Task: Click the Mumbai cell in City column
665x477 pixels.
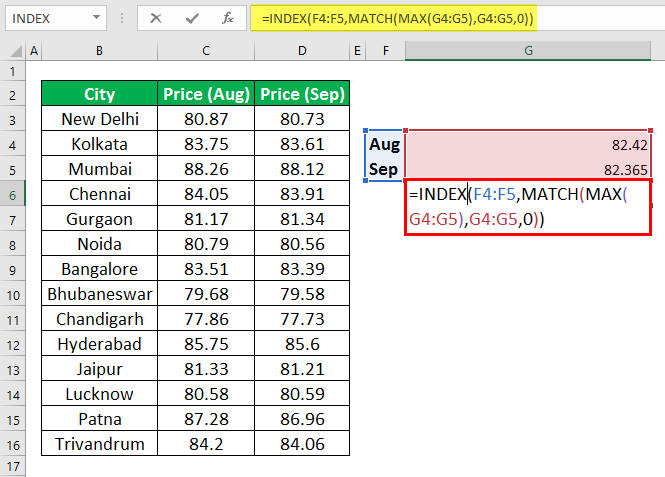Action: (x=99, y=169)
